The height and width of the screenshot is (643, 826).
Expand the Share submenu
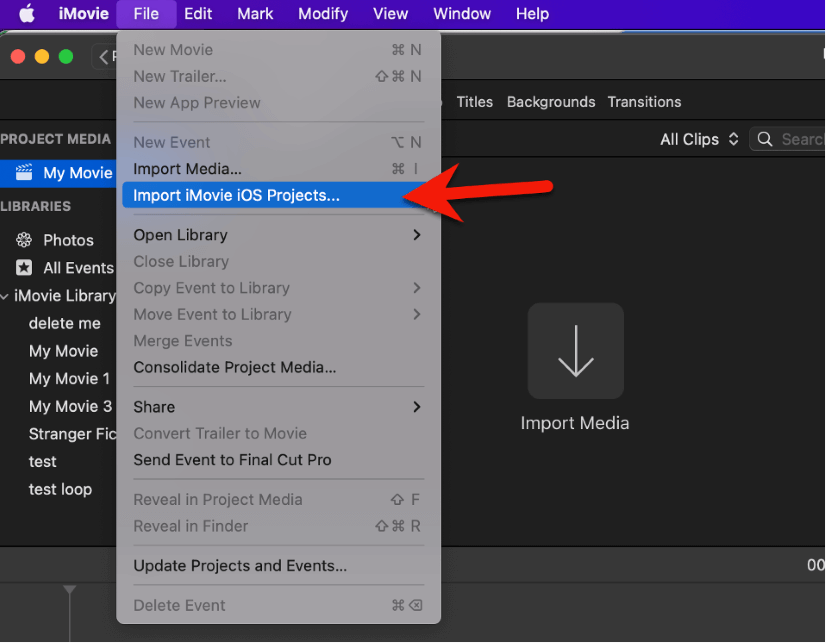278,407
